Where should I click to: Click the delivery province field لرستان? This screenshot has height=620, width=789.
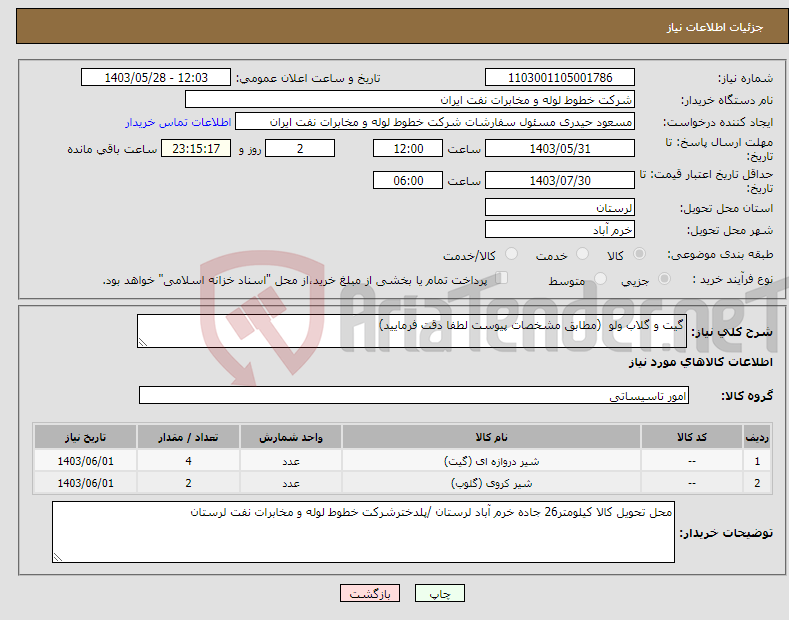click(560, 207)
